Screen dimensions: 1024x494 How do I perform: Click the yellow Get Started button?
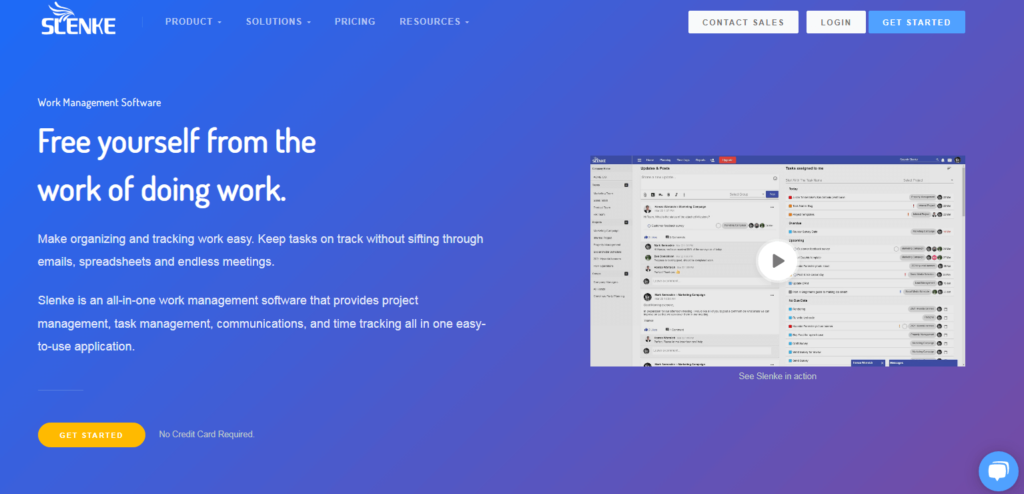91,435
